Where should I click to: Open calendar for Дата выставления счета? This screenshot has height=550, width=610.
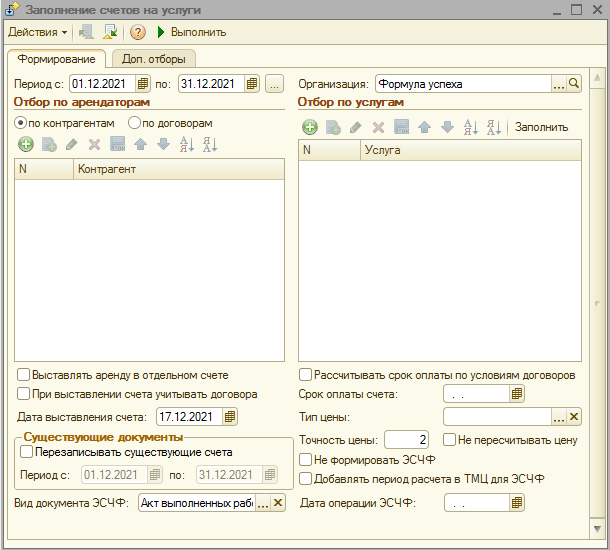(231, 416)
